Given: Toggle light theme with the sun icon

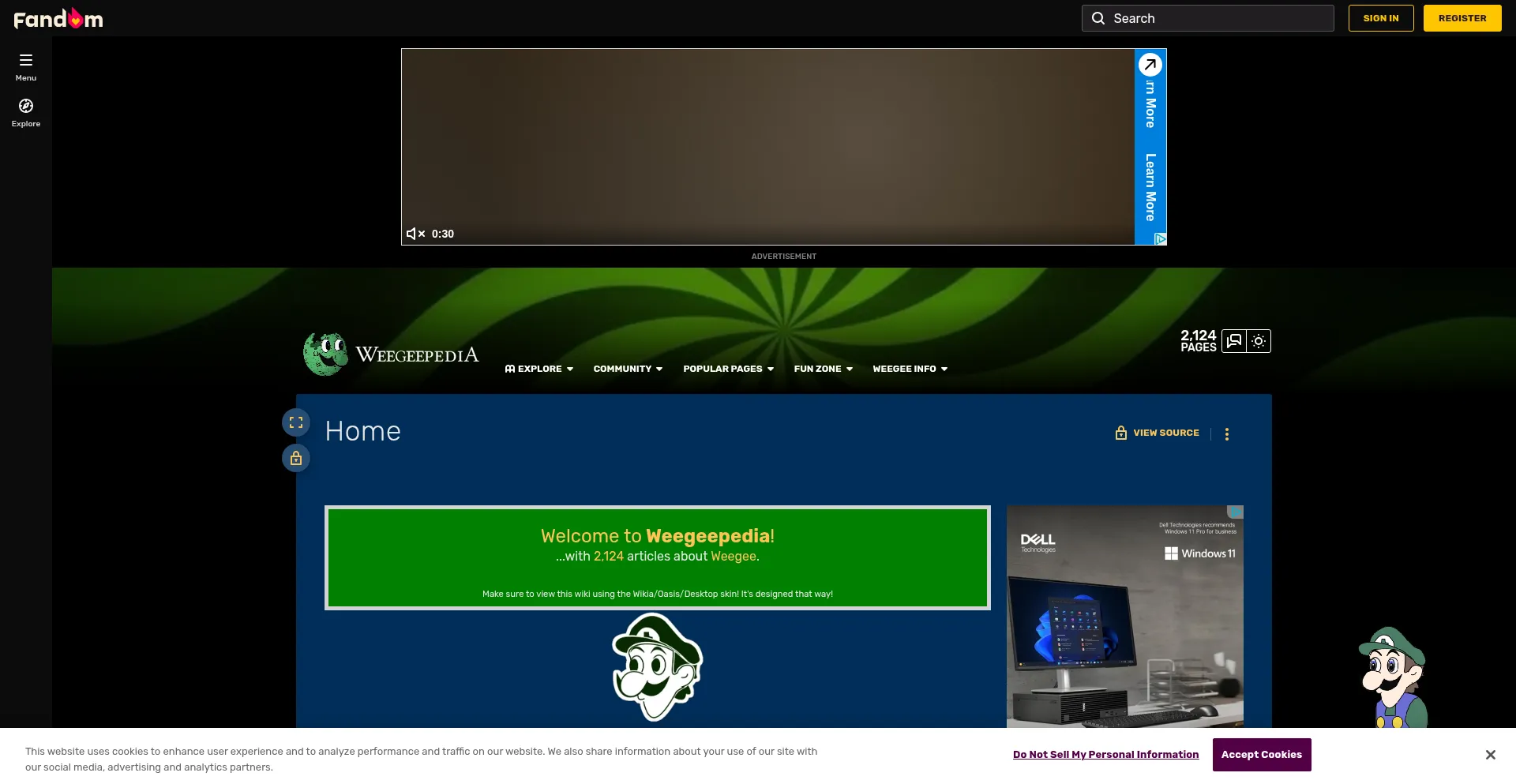Looking at the screenshot, I should click(1257, 341).
